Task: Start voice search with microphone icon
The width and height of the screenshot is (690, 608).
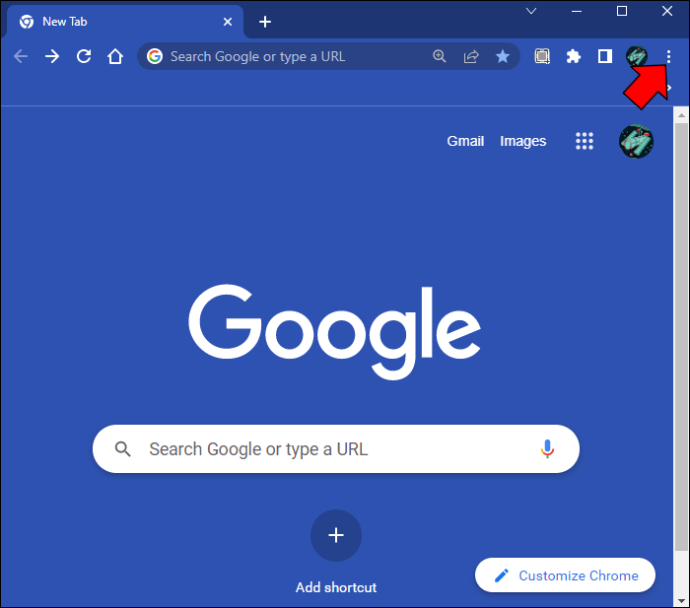Action: [547, 449]
